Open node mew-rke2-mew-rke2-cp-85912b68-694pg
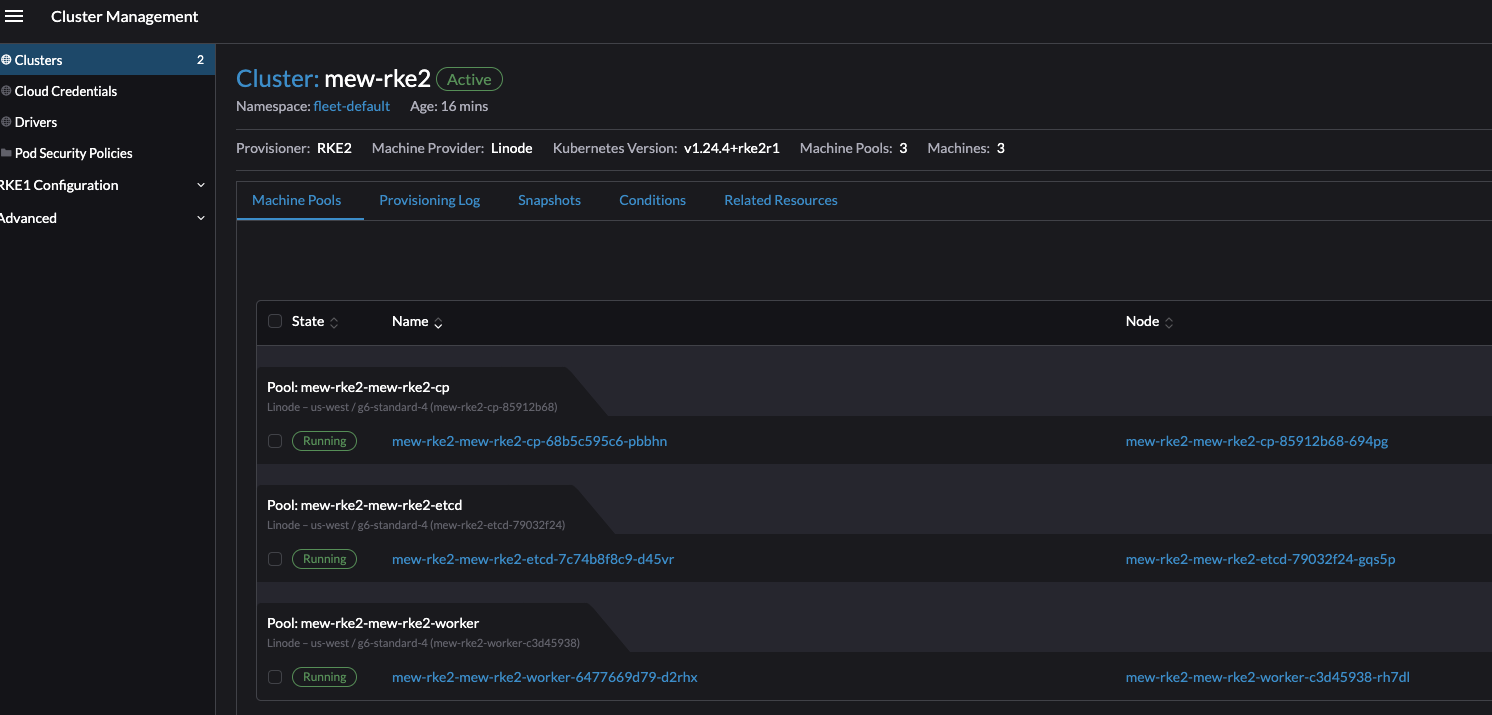Screen dimensions: 1492x715 click(1256, 440)
